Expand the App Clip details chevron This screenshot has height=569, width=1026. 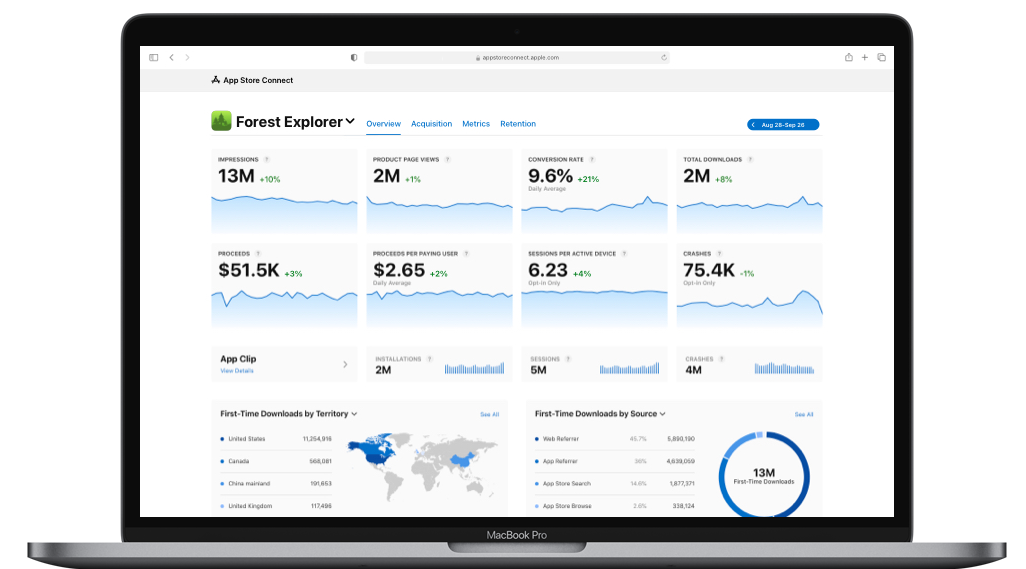[x=345, y=364]
